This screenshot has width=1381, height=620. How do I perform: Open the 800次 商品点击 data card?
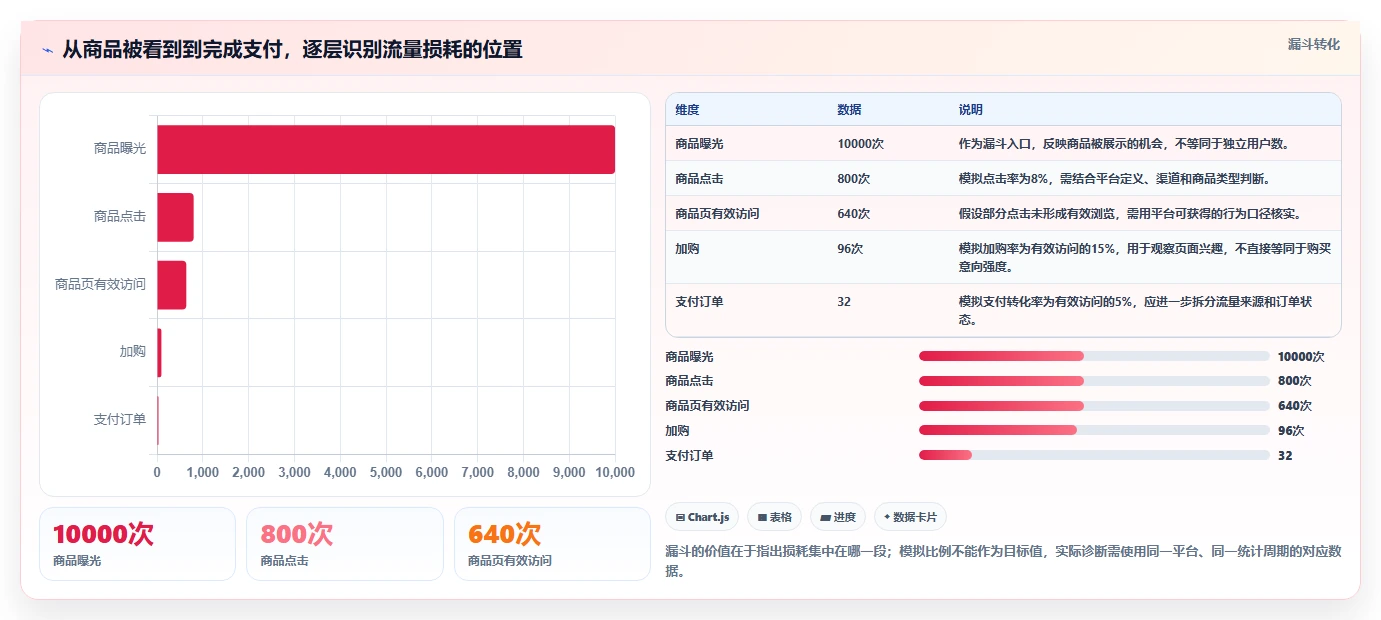(x=344, y=544)
